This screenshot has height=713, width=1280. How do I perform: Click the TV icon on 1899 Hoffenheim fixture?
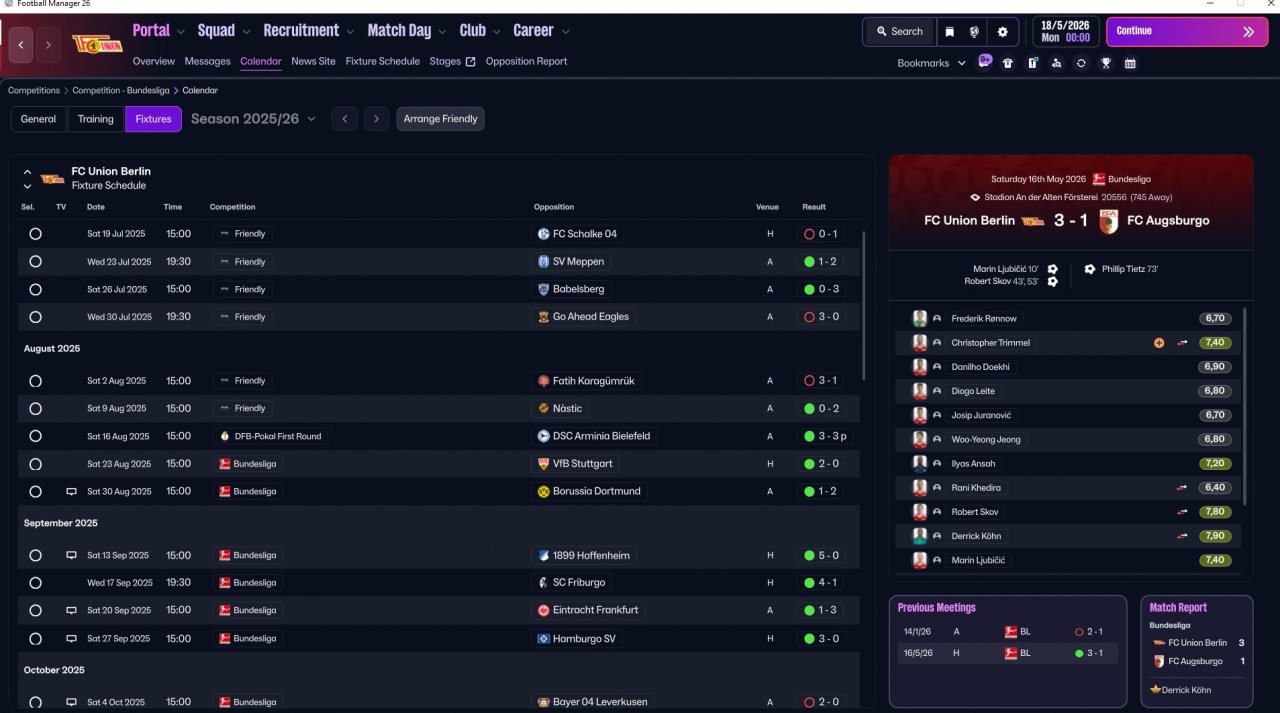(71, 555)
